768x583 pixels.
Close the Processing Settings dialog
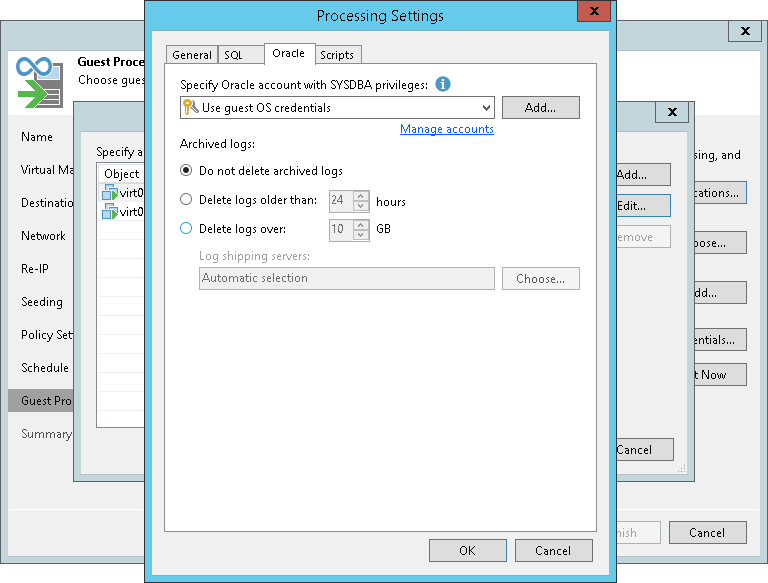pos(594,11)
